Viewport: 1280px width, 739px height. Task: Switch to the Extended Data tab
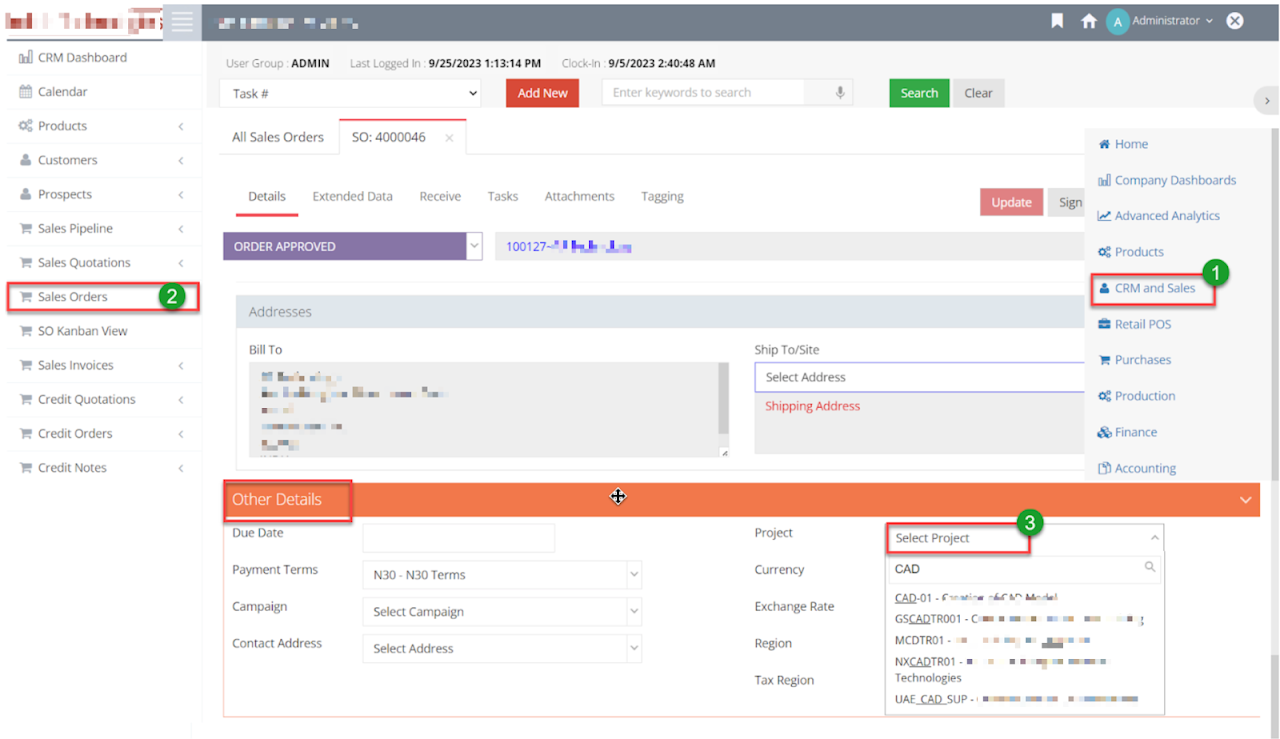352,197
